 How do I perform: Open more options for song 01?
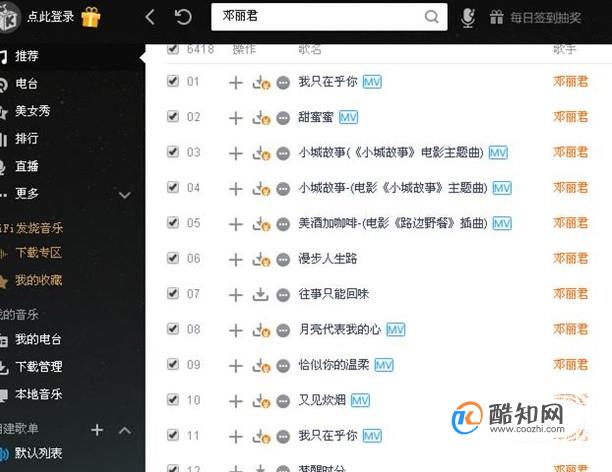pyautogui.click(x=283, y=83)
